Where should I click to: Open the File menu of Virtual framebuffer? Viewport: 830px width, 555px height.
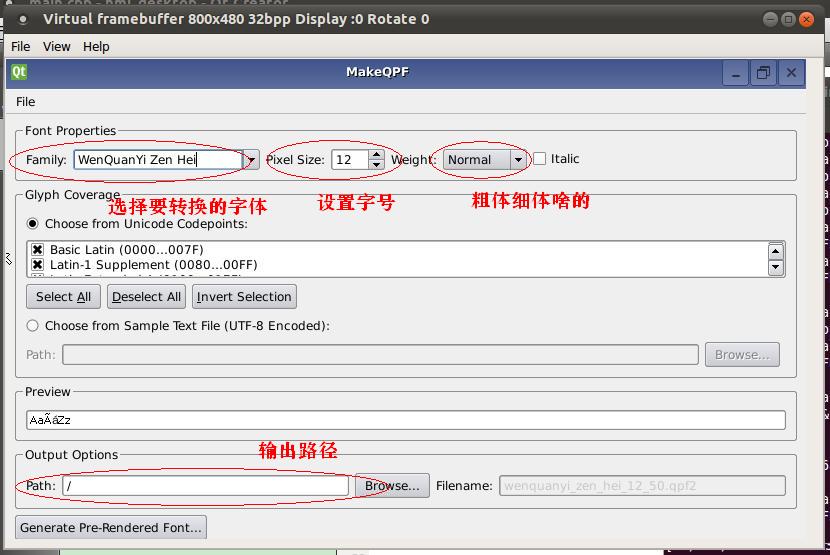[x=21, y=47]
